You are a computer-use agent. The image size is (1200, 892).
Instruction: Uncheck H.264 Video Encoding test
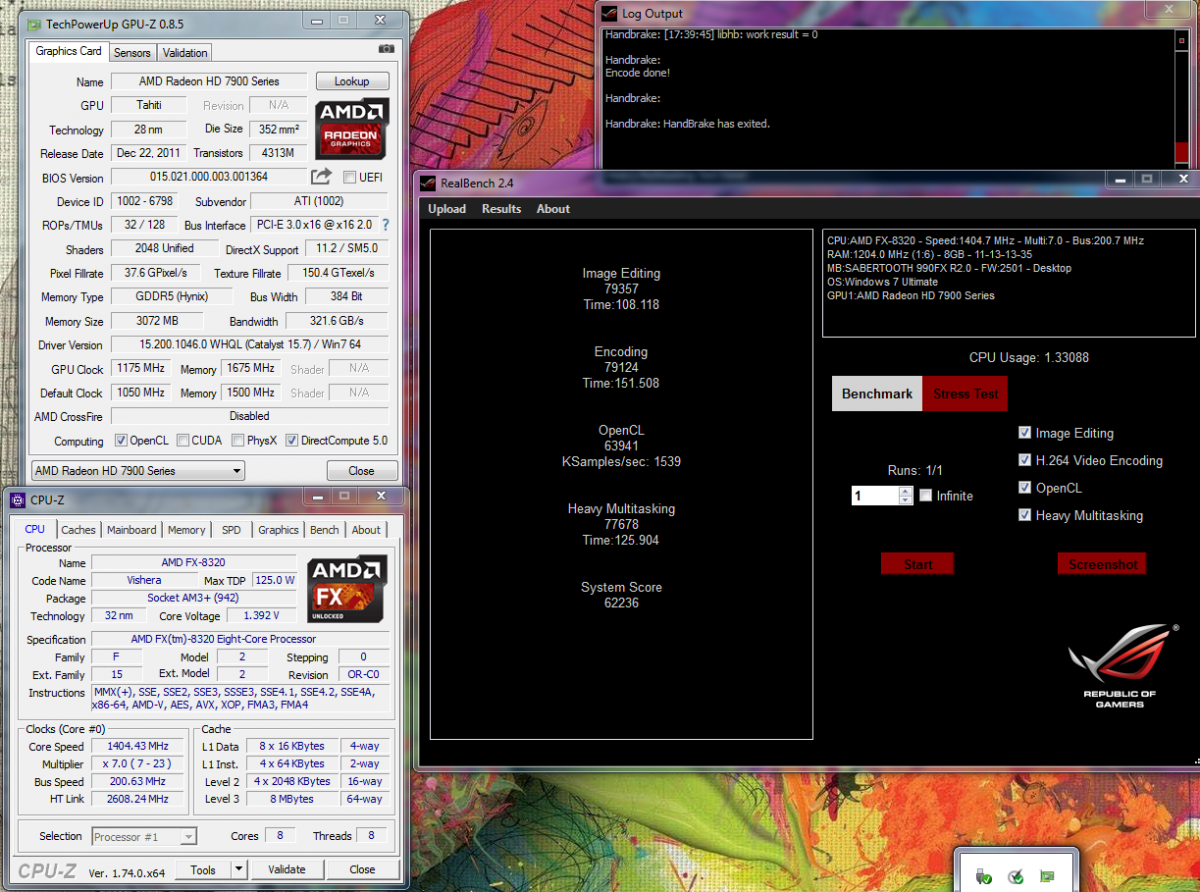point(1024,460)
